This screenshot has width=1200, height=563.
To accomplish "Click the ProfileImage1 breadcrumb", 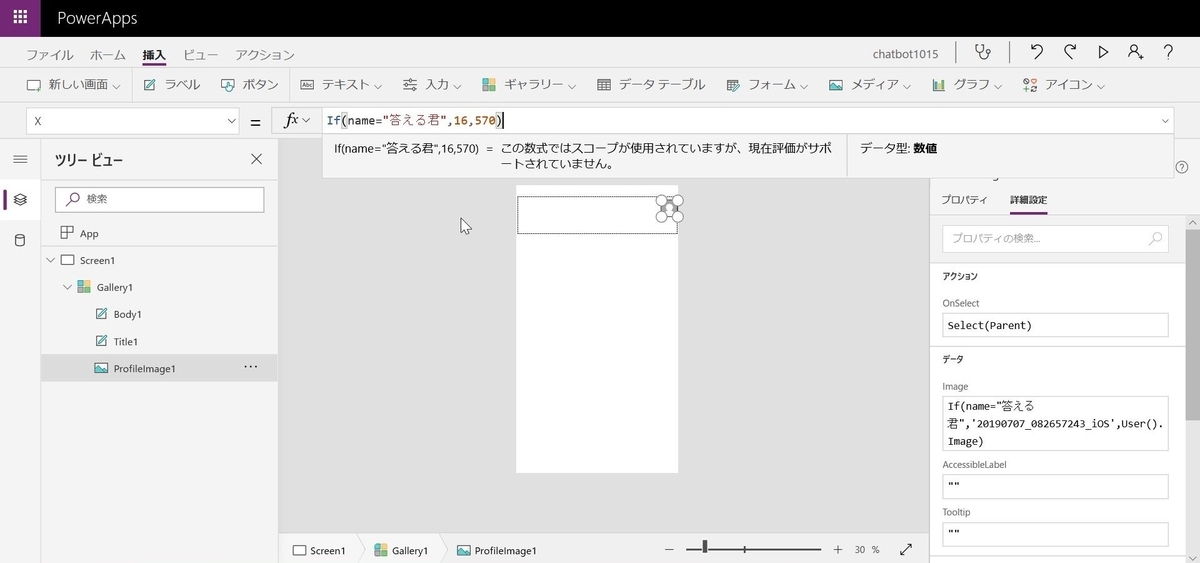I will click(497, 550).
